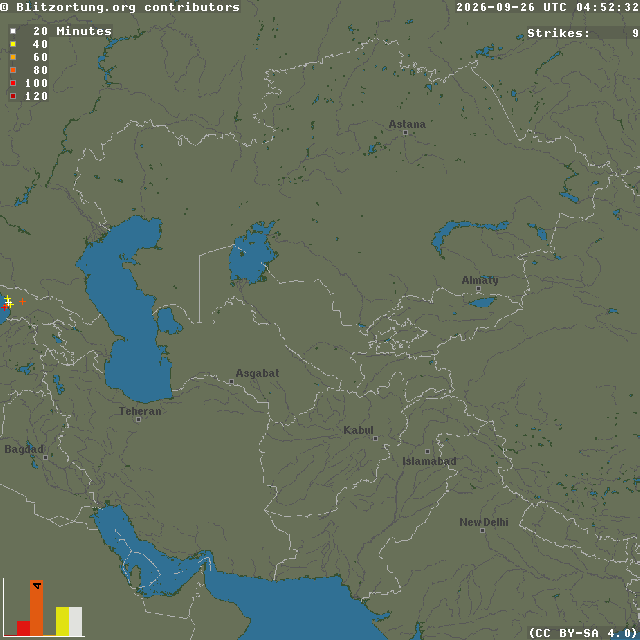Click the Almaty city marker

click(x=478, y=289)
